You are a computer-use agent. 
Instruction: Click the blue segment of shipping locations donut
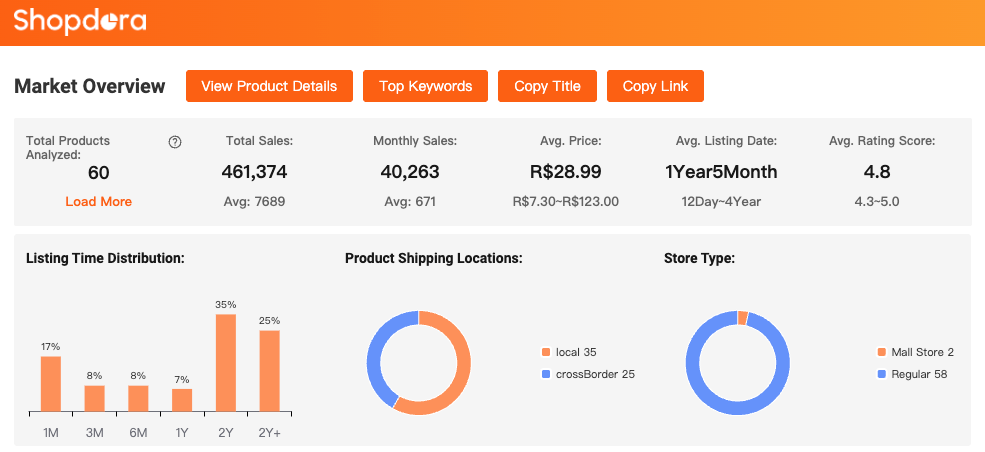375,362
